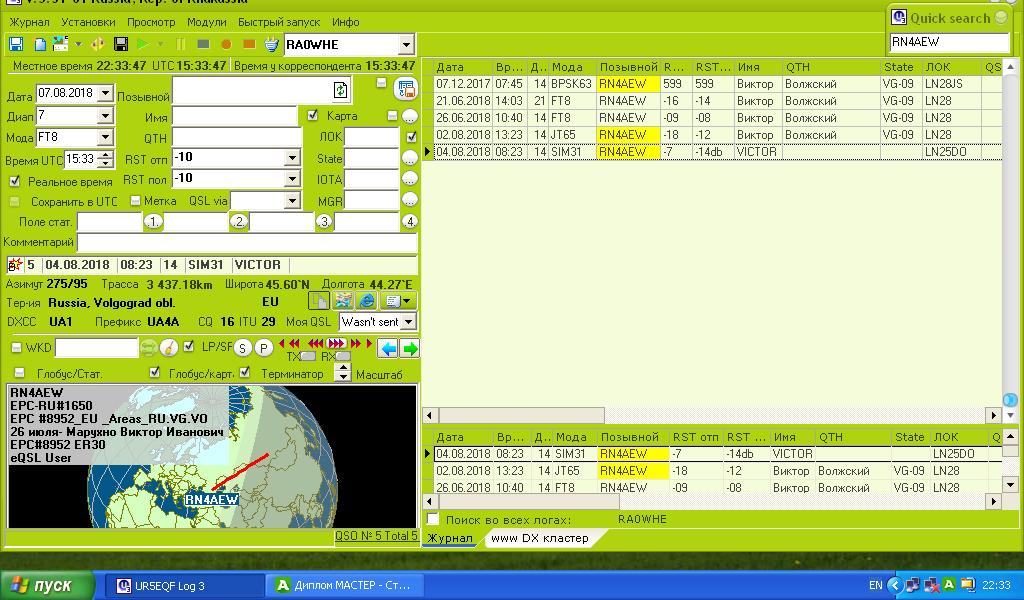Open the Internet Explorer lookup icon

click(x=366, y=301)
